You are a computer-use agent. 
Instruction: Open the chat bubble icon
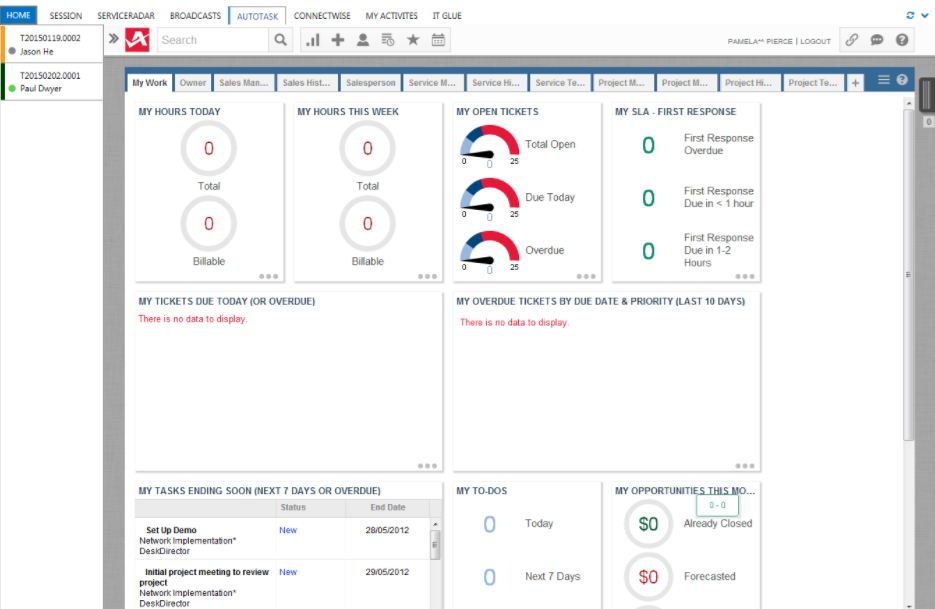pos(877,40)
